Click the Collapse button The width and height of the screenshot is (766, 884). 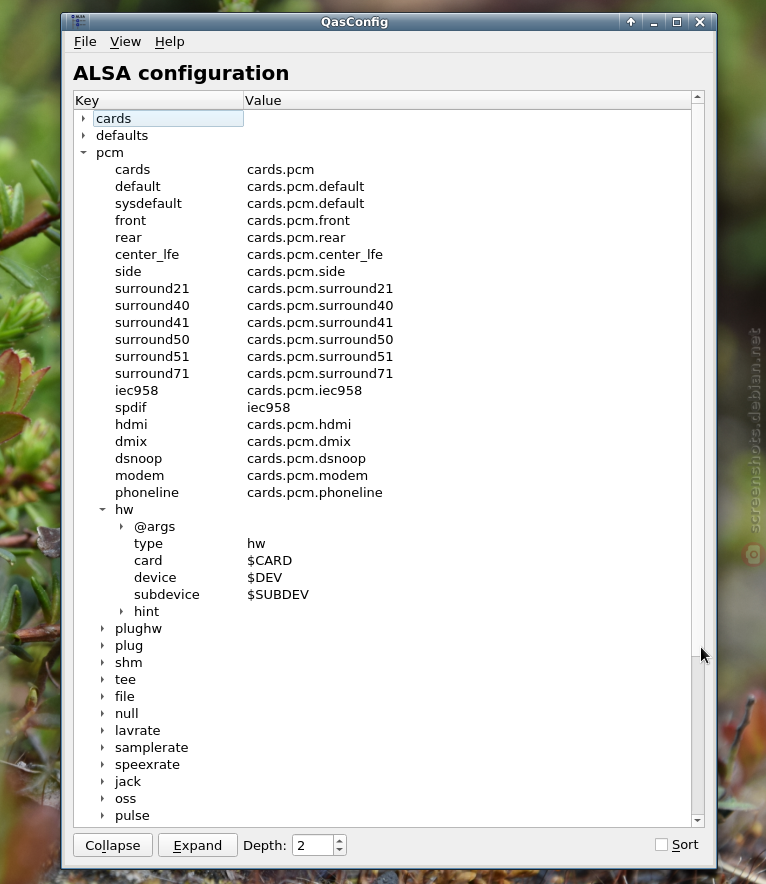coord(113,845)
